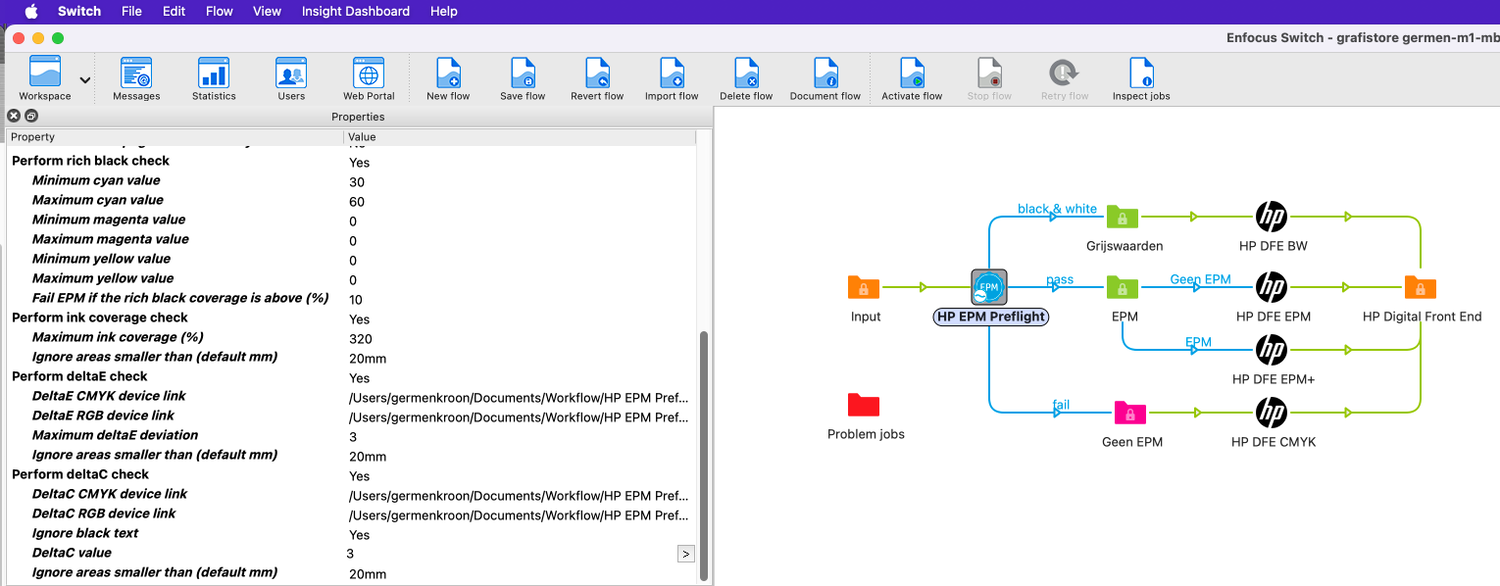
Task: Select the EPM folder on canvas
Action: (x=1123, y=288)
